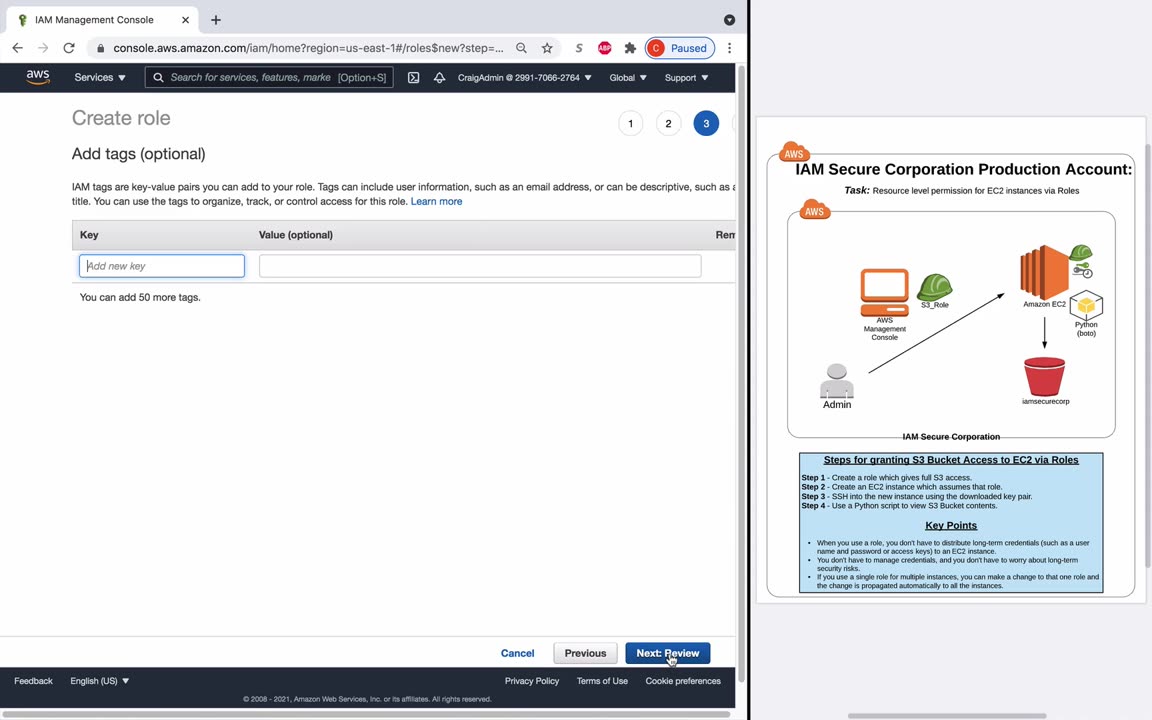Screen dimensions: 1152x720
Task: Go to step 1 indicator
Action: coord(630,123)
